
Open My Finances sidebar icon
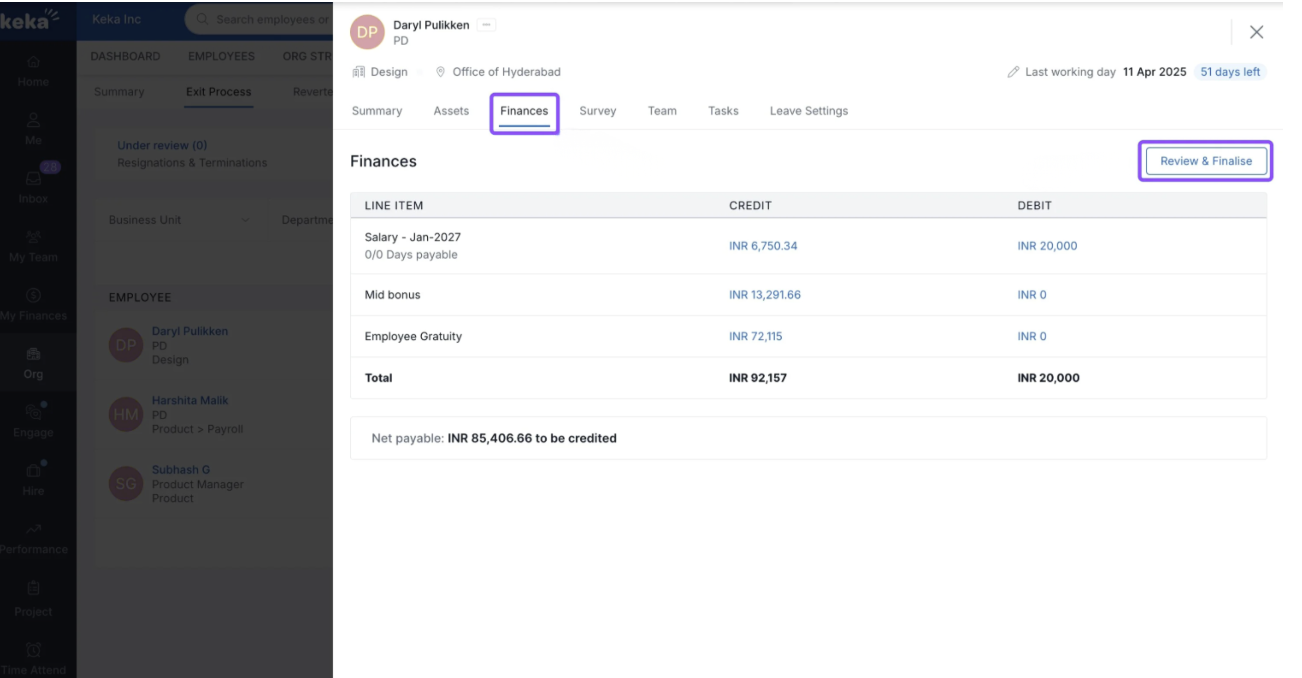[x=33, y=296]
